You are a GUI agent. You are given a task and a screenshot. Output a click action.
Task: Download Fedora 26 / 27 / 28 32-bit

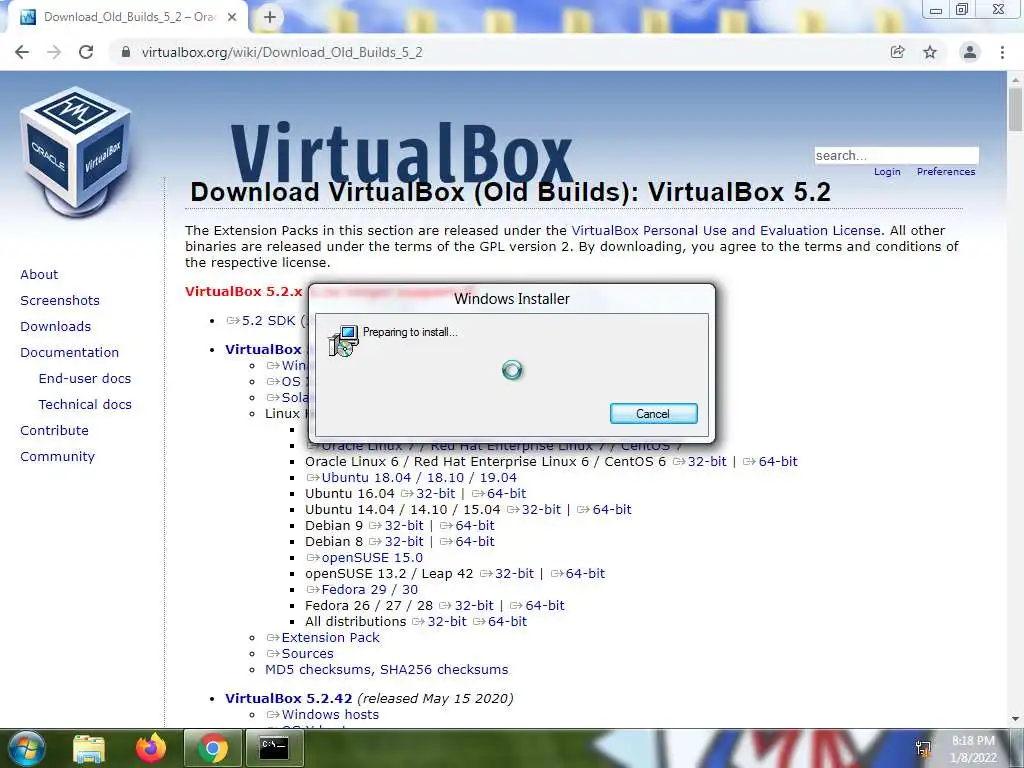pos(473,606)
